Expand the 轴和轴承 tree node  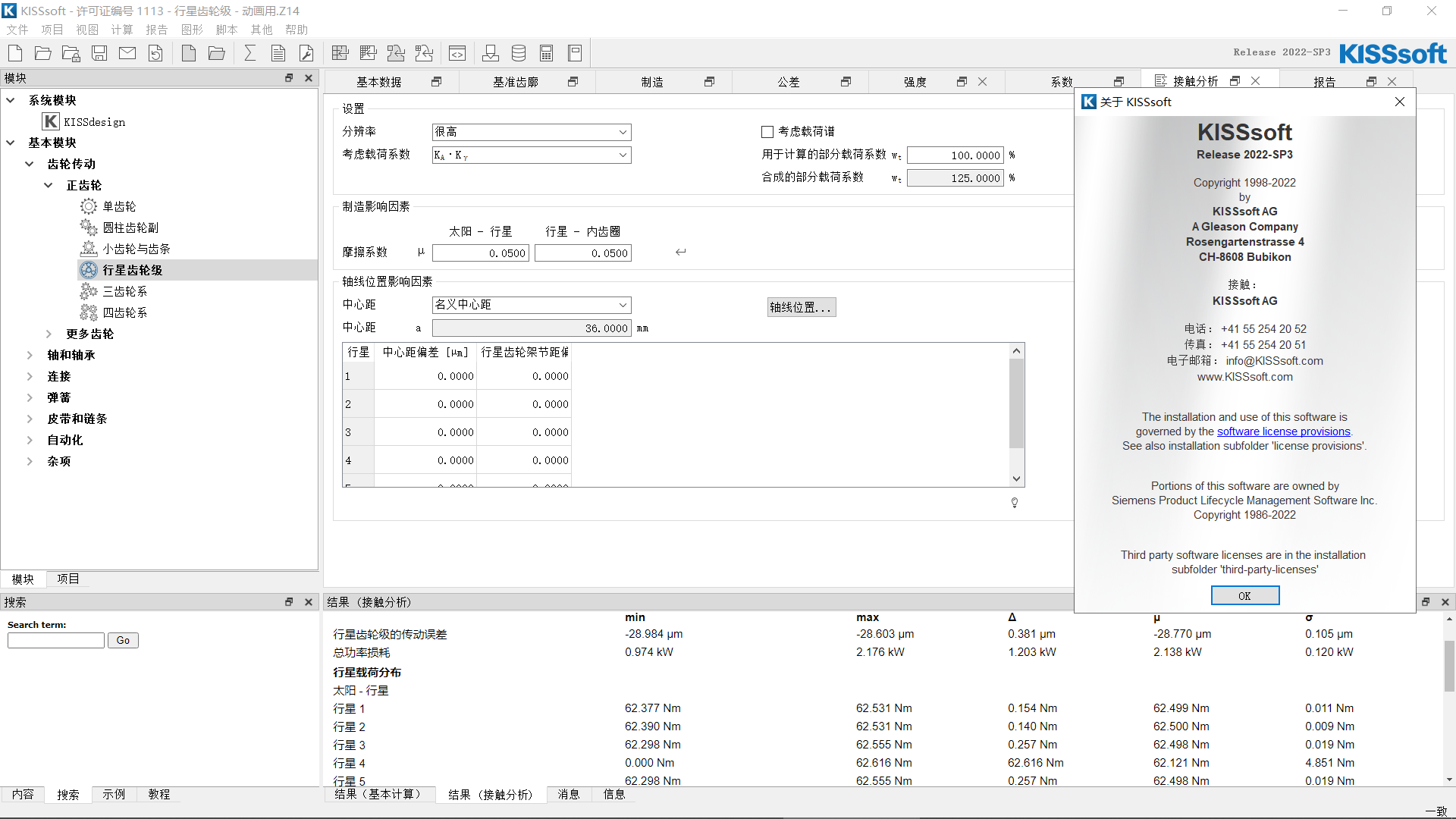(x=30, y=355)
